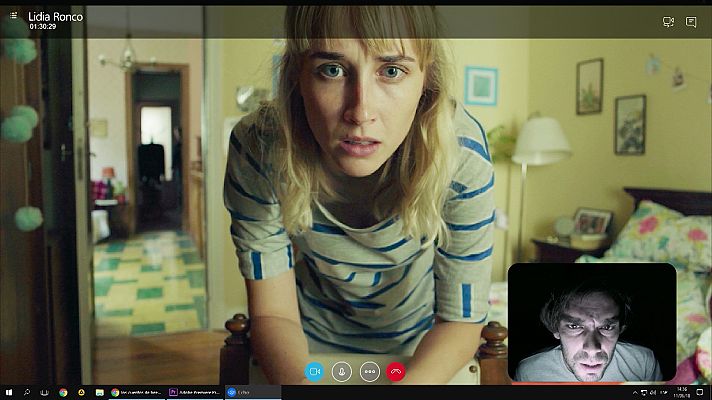
Task: End the call with red hang-up button
Action: point(397,371)
